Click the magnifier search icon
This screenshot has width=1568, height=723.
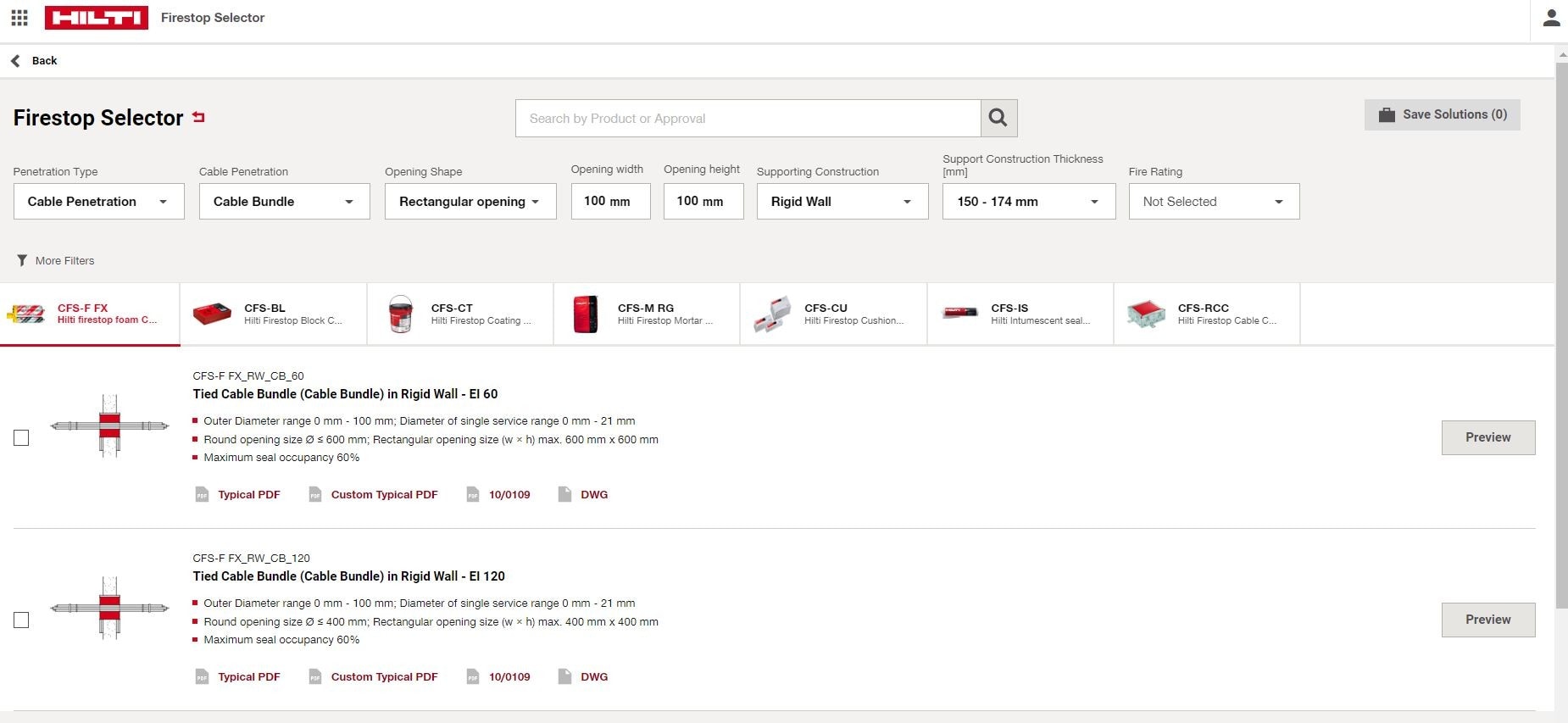point(998,119)
